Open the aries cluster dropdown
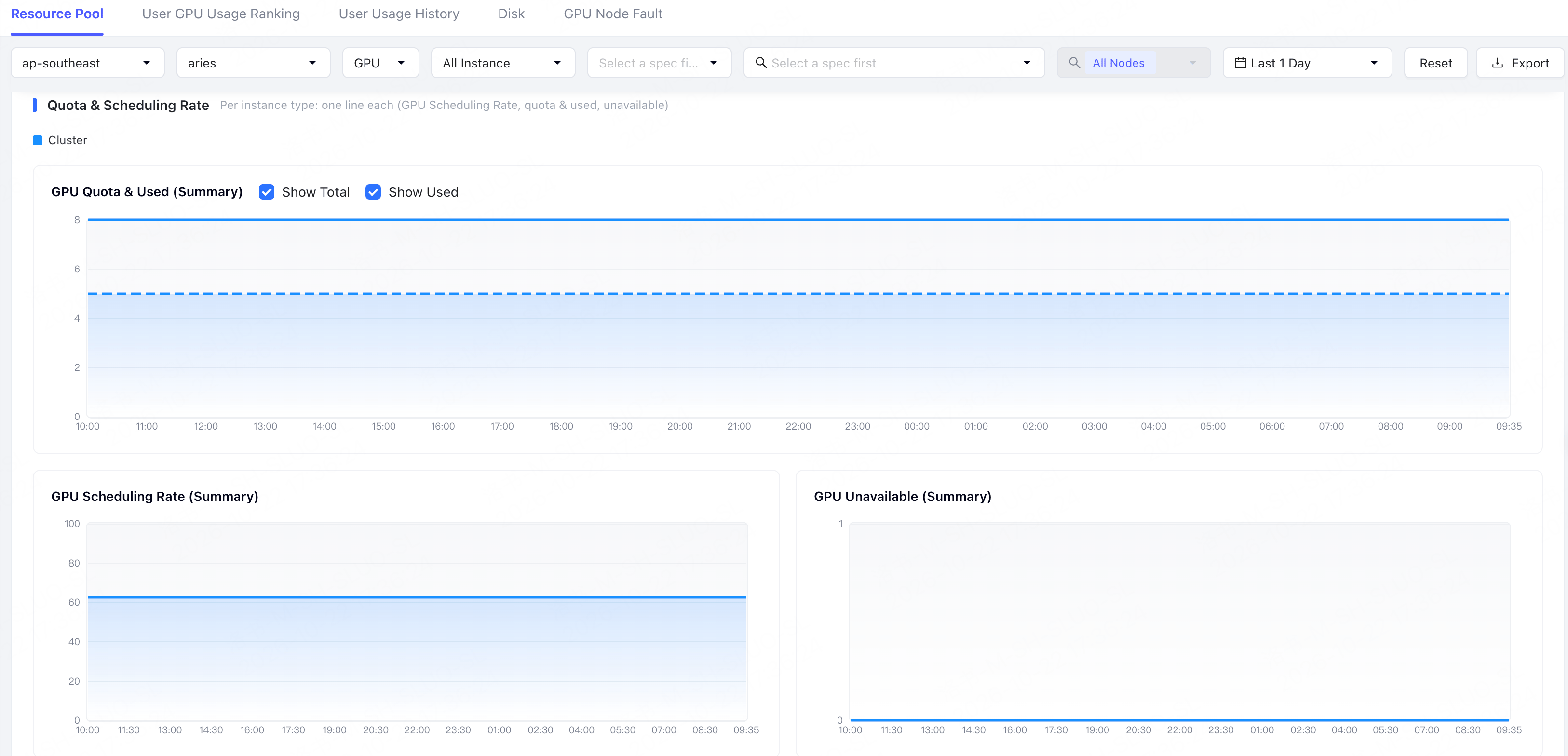The image size is (1568, 756). pyautogui.click(x=253, y=63)
